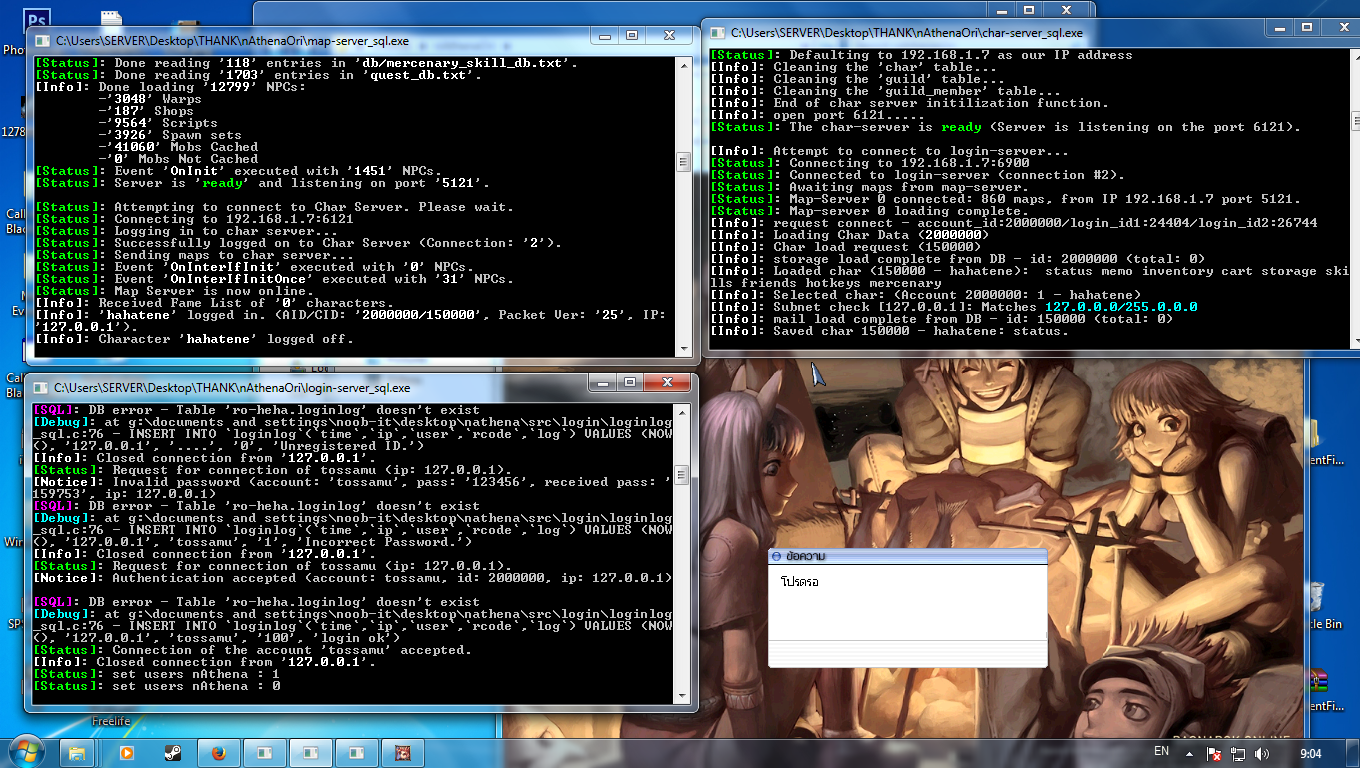
Task: Close the login-server_sql.exe window
Action: coord(665,381)
